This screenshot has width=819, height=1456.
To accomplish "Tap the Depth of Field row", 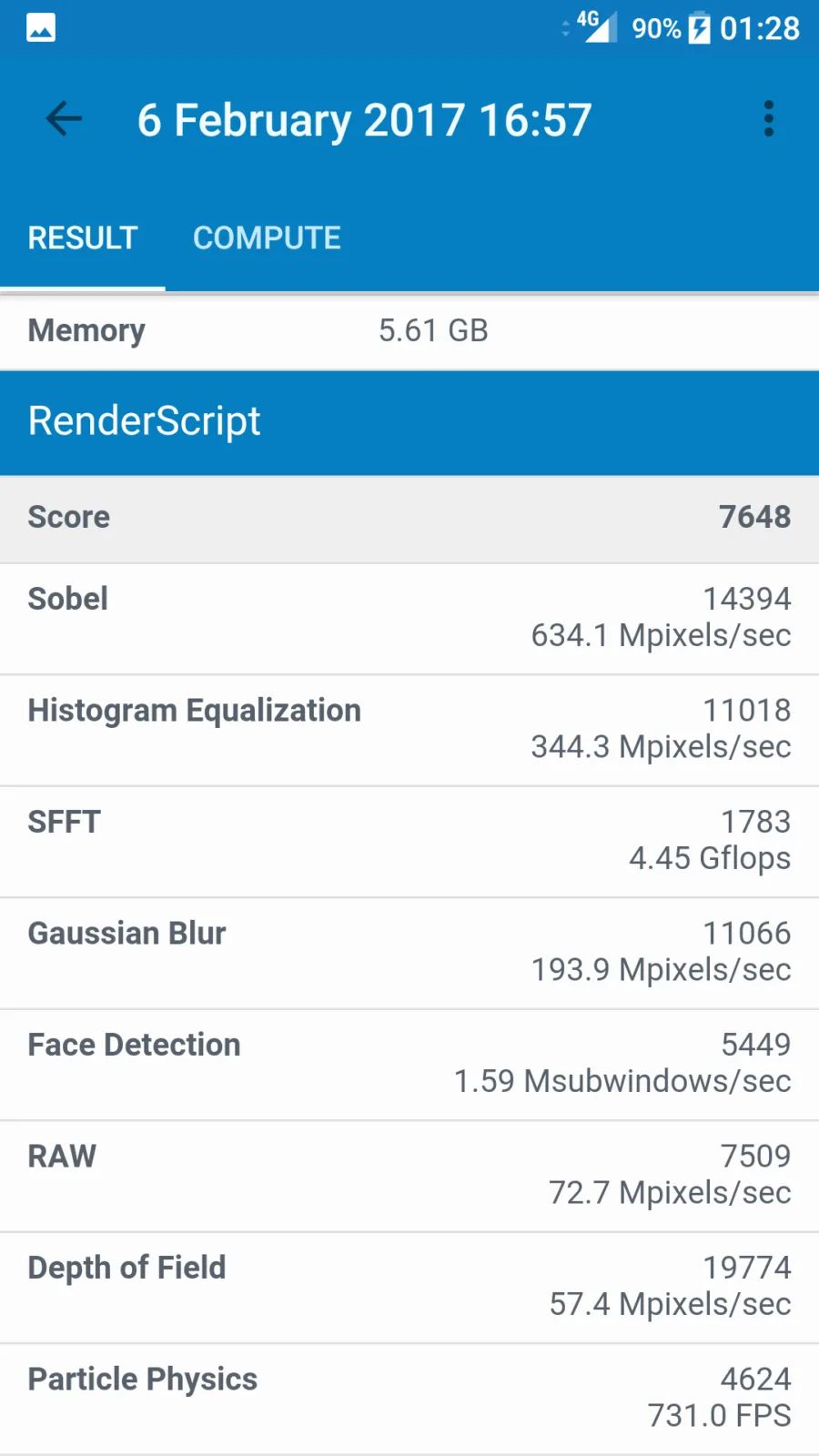I will 409,1288.
